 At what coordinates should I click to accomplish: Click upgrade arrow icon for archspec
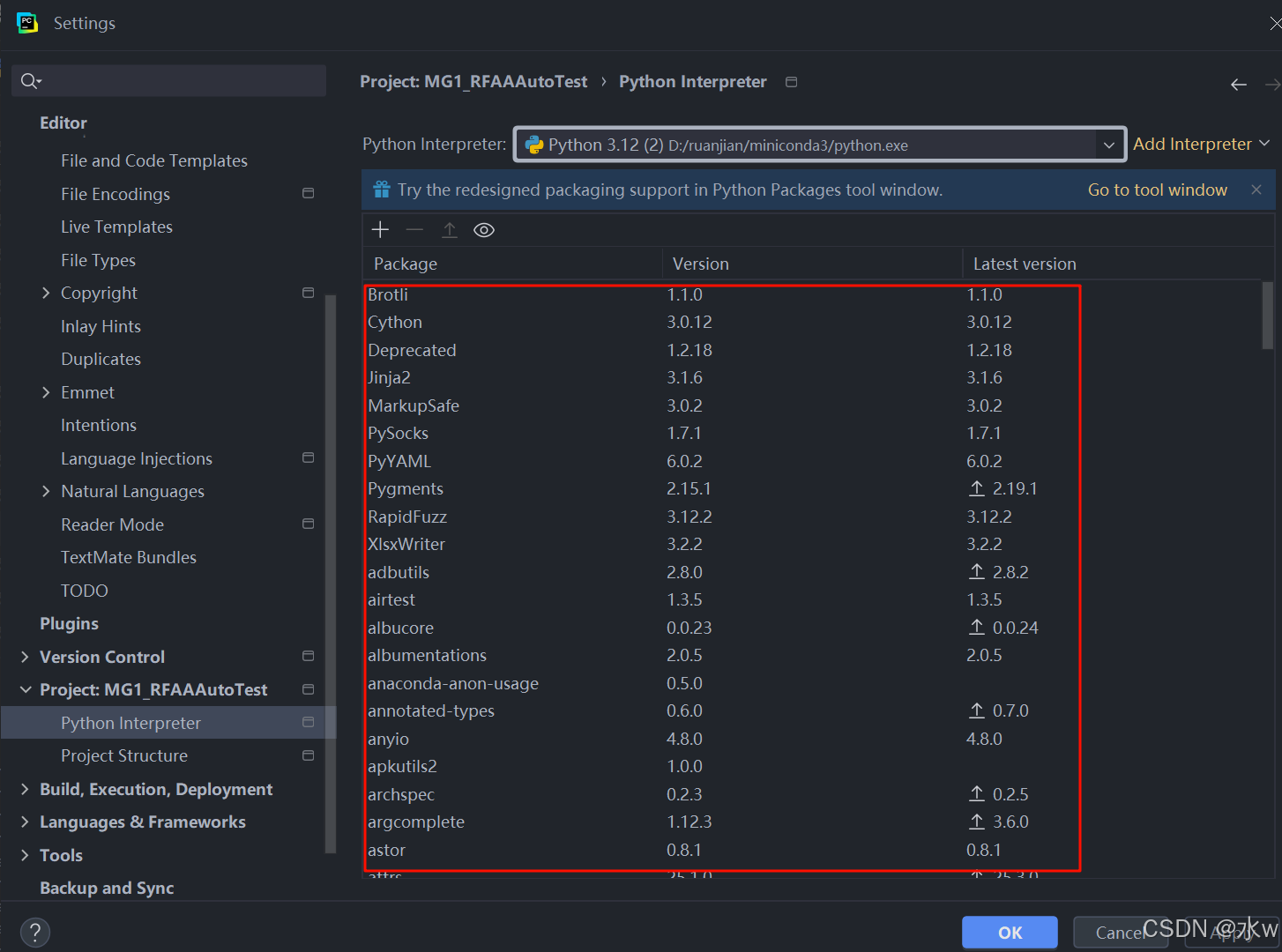pyautogui.click(x=977, y=794)
